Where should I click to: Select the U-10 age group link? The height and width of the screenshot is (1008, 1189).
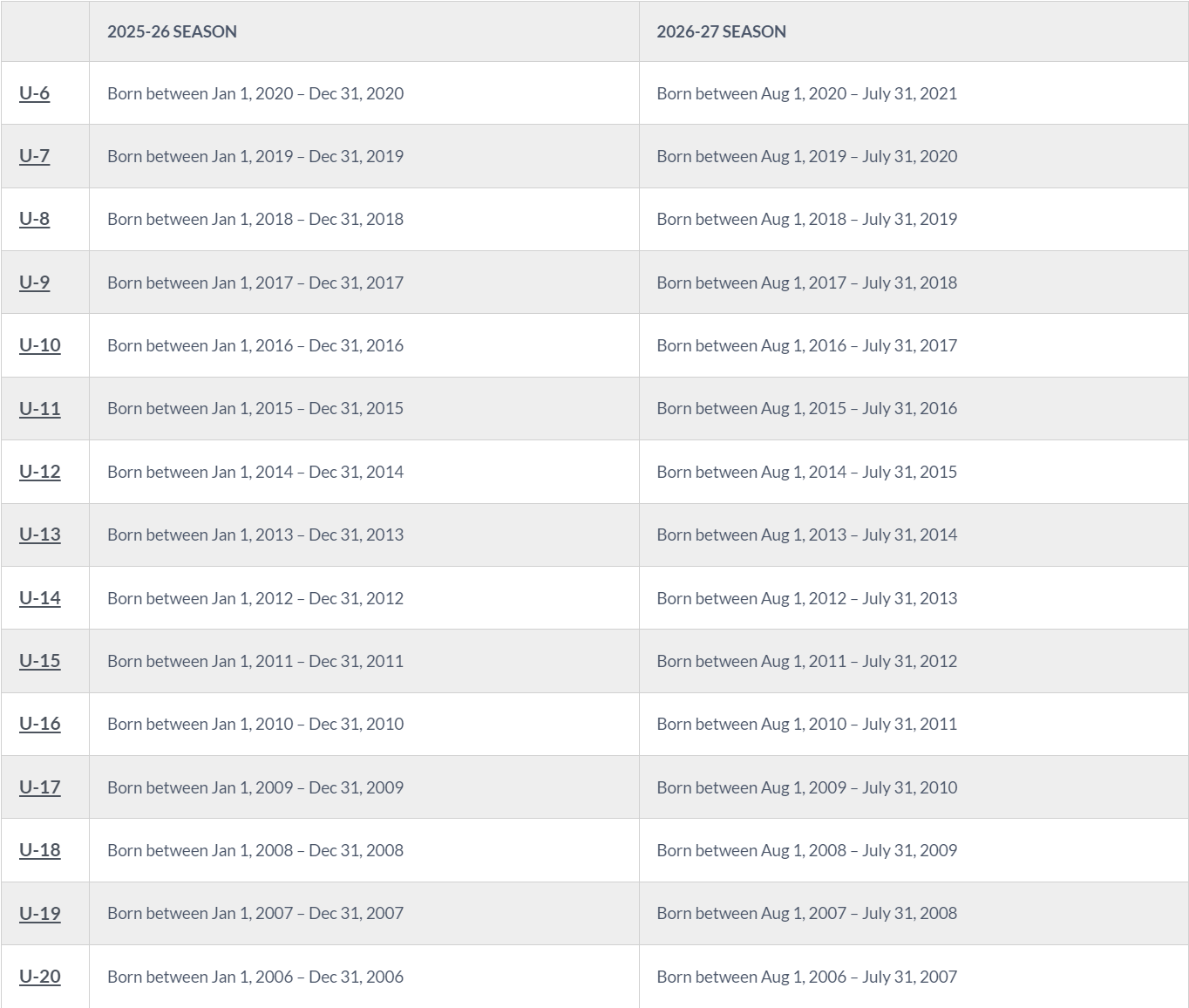pos(40,345)
